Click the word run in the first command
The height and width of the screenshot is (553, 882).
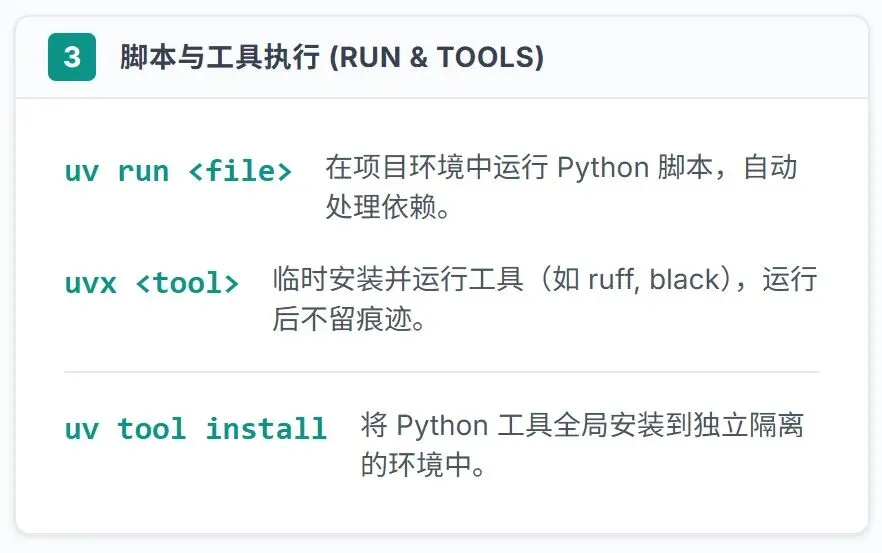[x=143, y=171]
